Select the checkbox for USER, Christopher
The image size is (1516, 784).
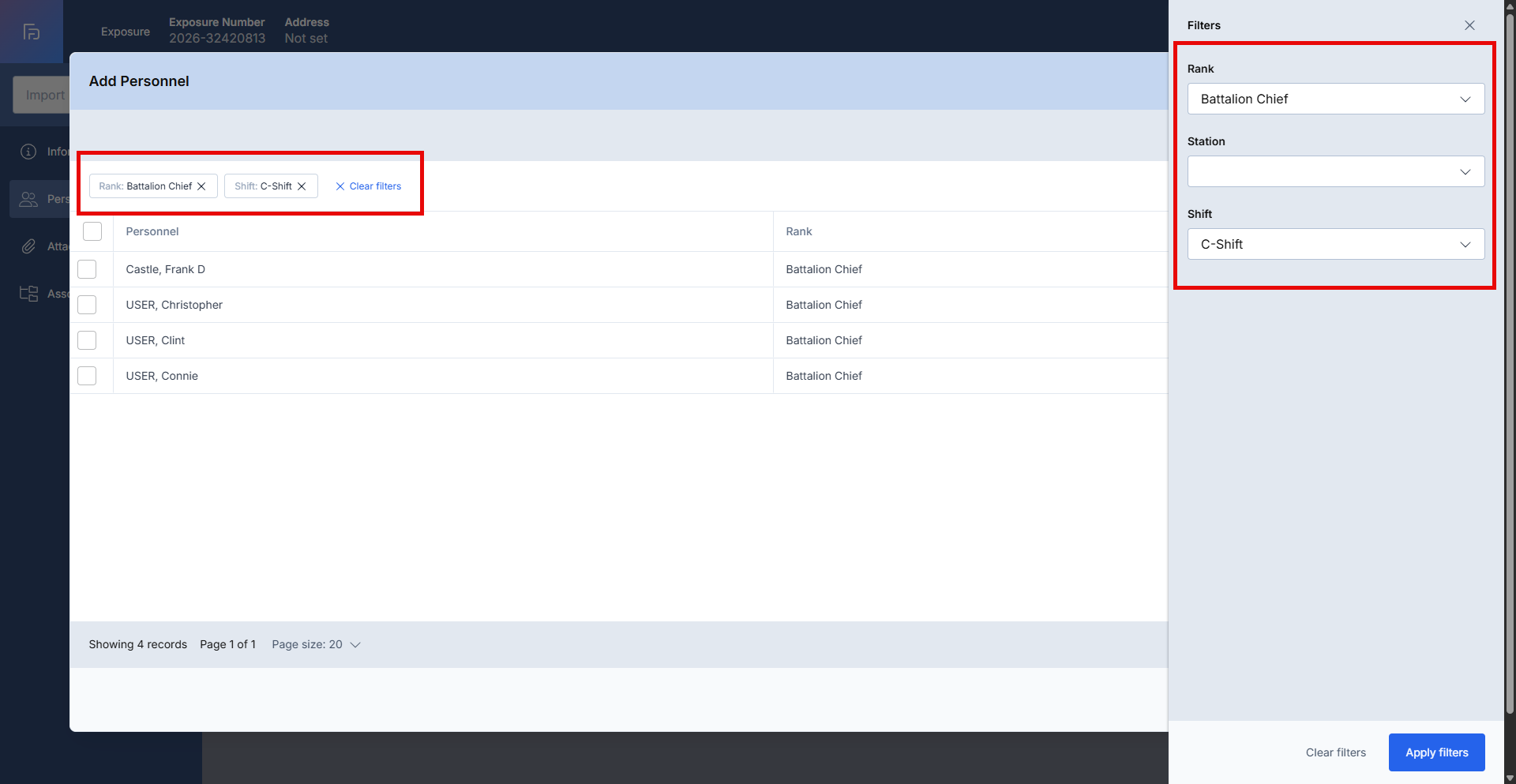87,305
